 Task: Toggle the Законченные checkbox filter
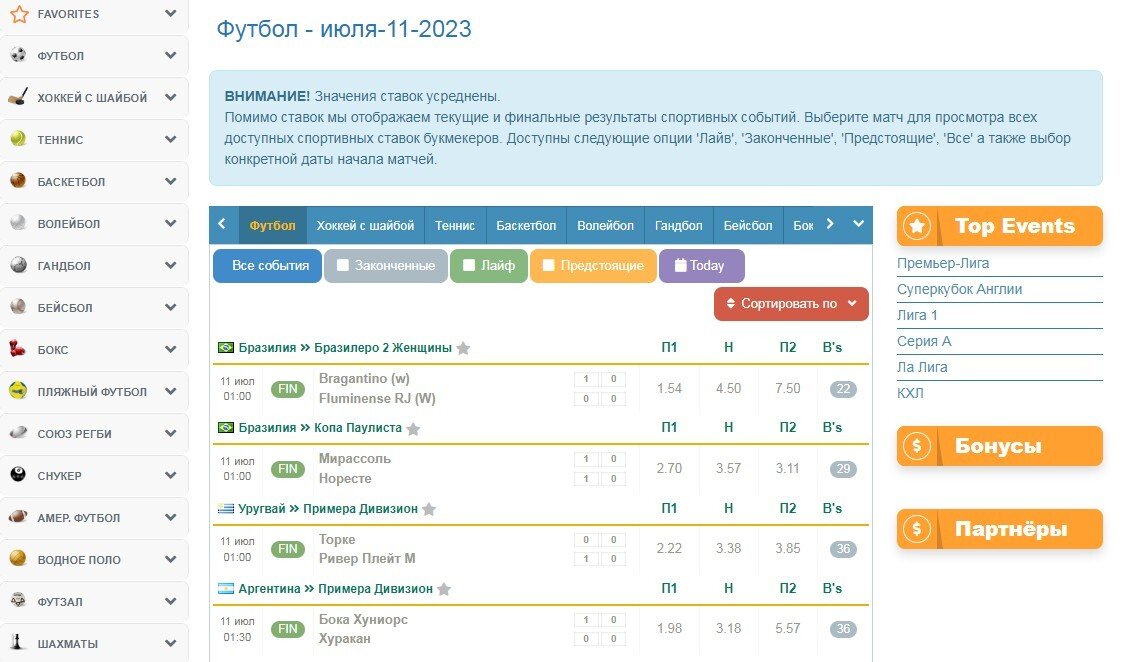coord(343,266)
